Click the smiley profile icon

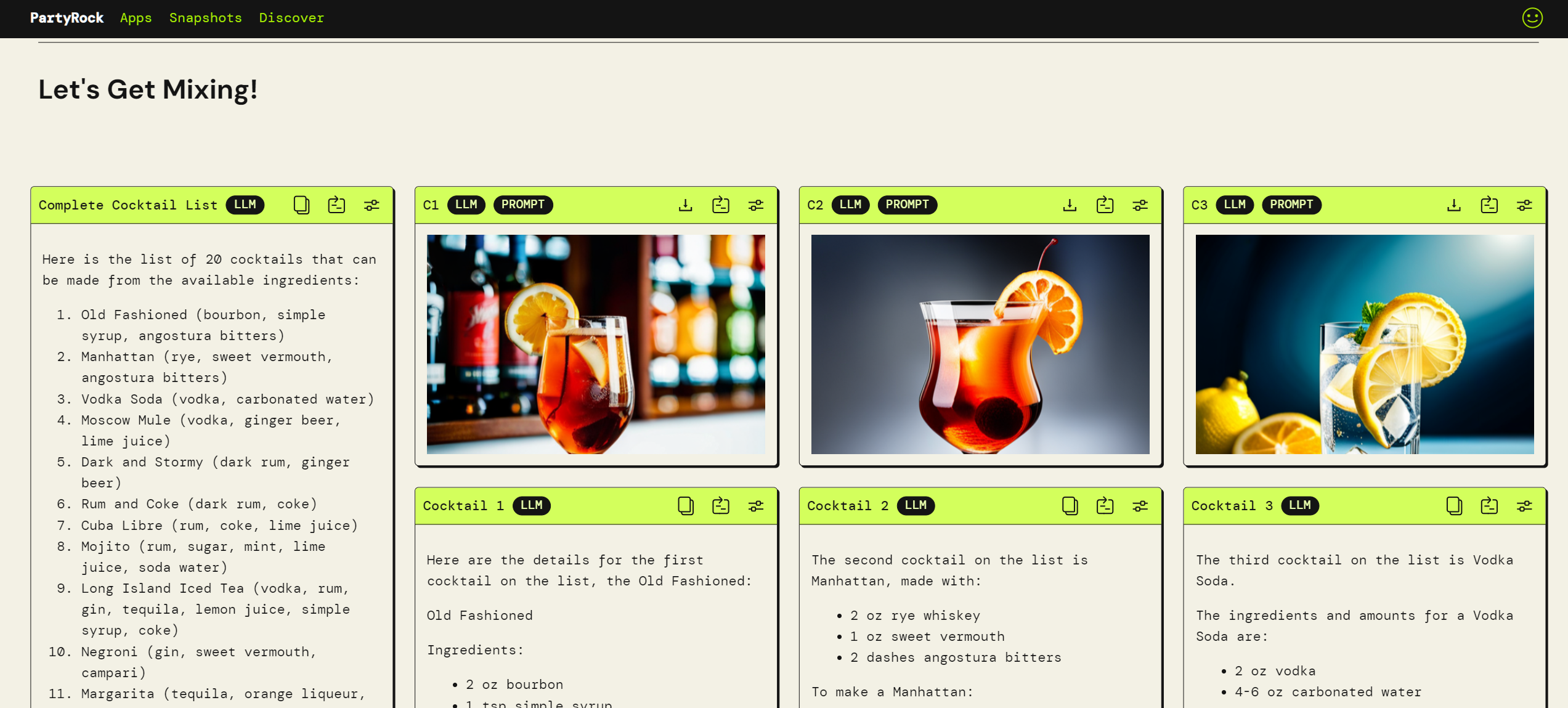1532,18
